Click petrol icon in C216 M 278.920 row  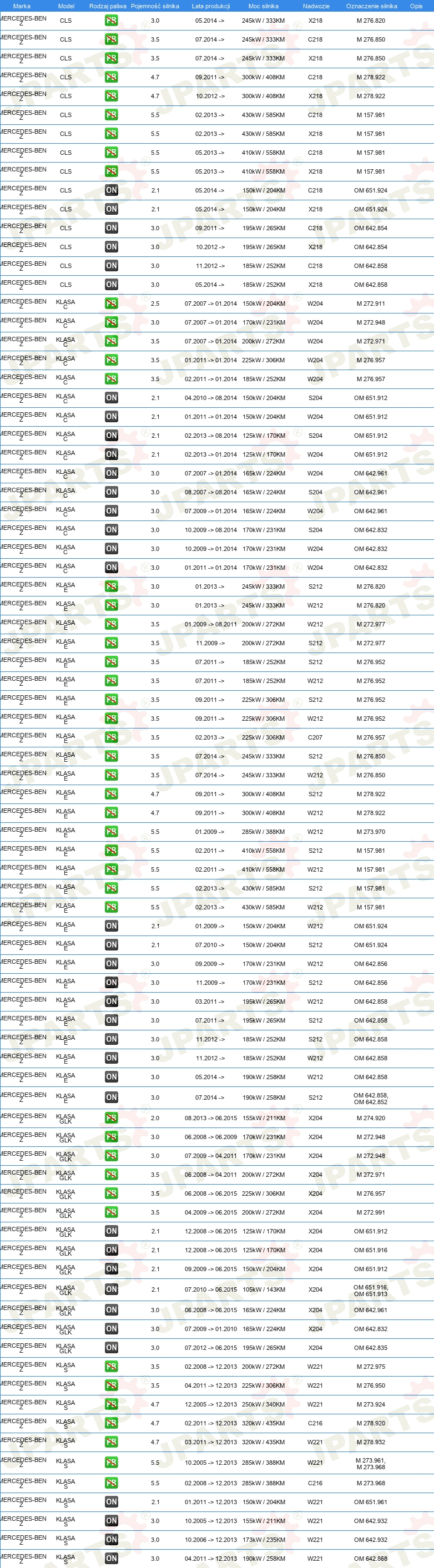click(112, 1423)
